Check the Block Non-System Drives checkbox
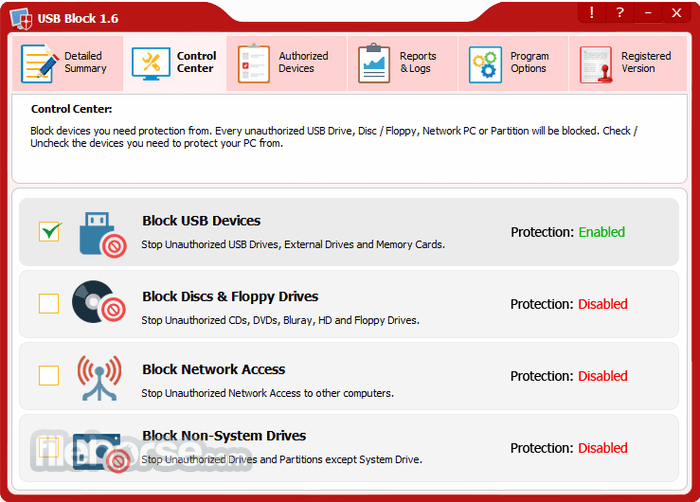 click(x=49, y=448)
